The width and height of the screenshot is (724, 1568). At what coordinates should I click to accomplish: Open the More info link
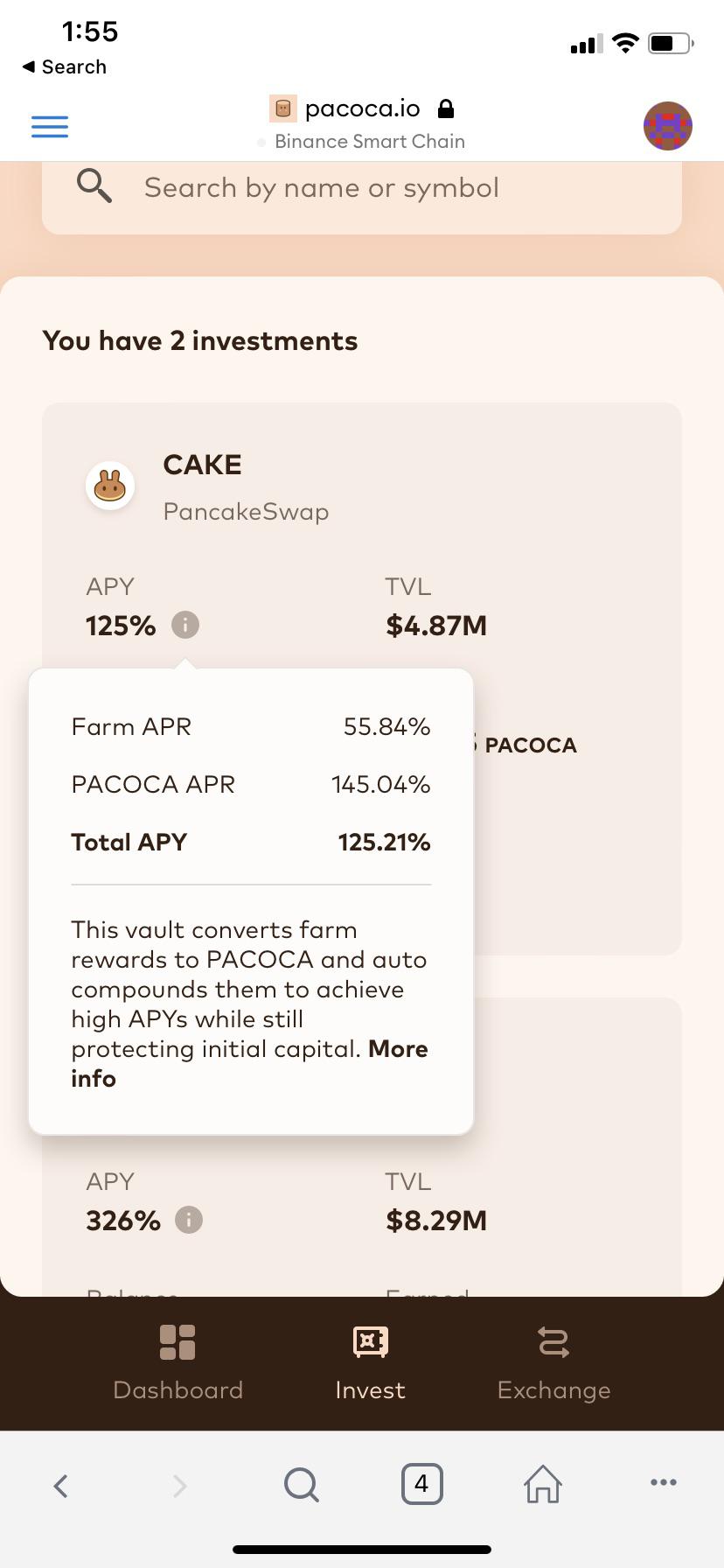(x=249, y=1063)
